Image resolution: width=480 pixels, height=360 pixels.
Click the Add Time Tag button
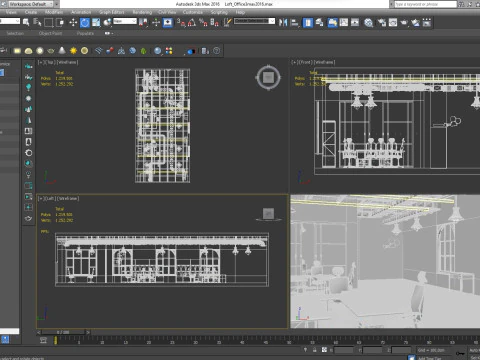[430, 358]
